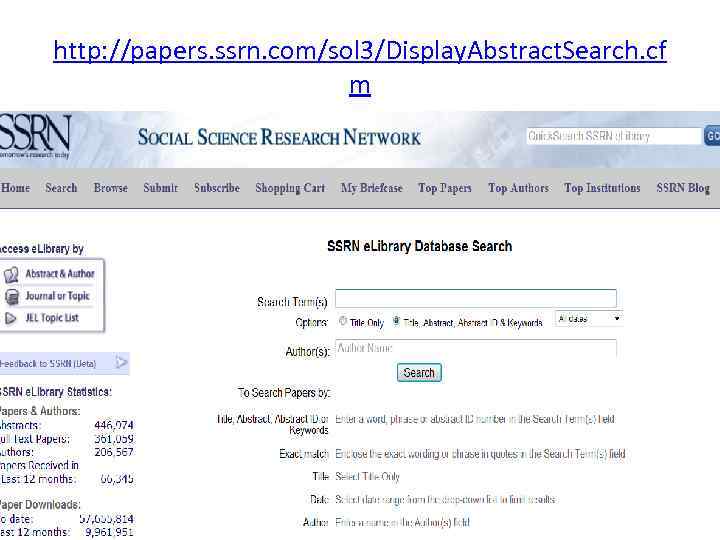Open the Subscribe menu item
The width and height of the screenshot is (720, 540).
(217, 188)
